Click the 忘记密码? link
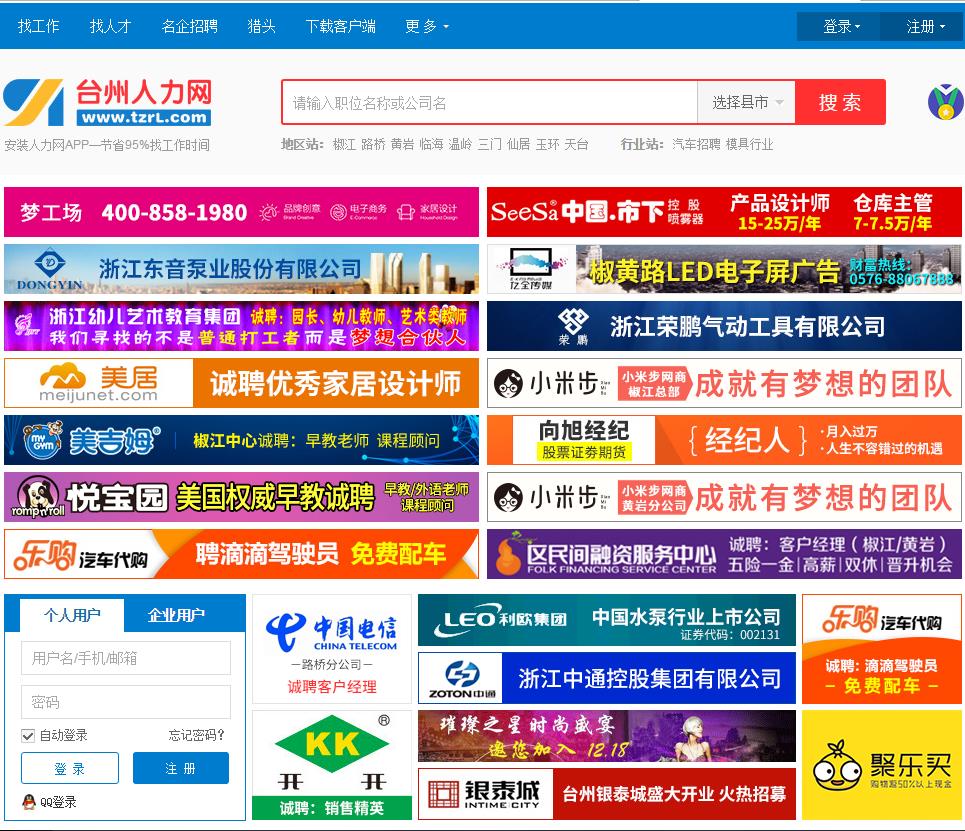The width and height of the screenshot is (965, 831). (x=196, y=735)
